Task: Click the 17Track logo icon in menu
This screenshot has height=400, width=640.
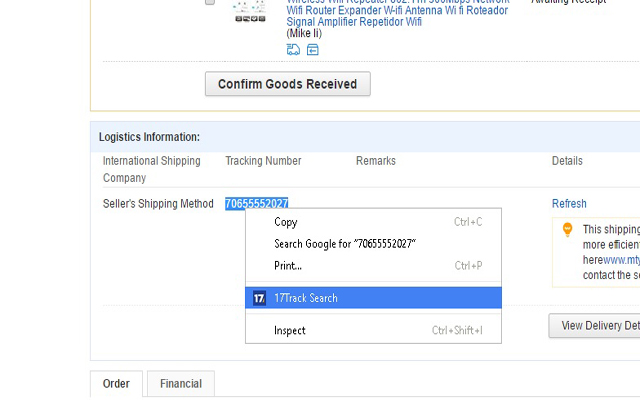Action: pos(260,298)
